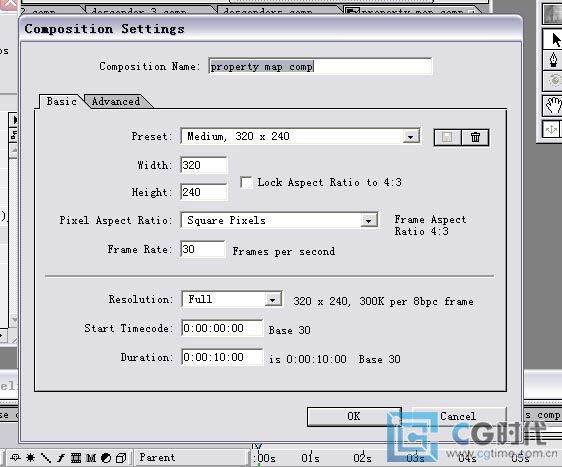This screenshot has height=467, width=562.
Task: Click the floppy disk save preset icon
Action: tap(447, 137)
